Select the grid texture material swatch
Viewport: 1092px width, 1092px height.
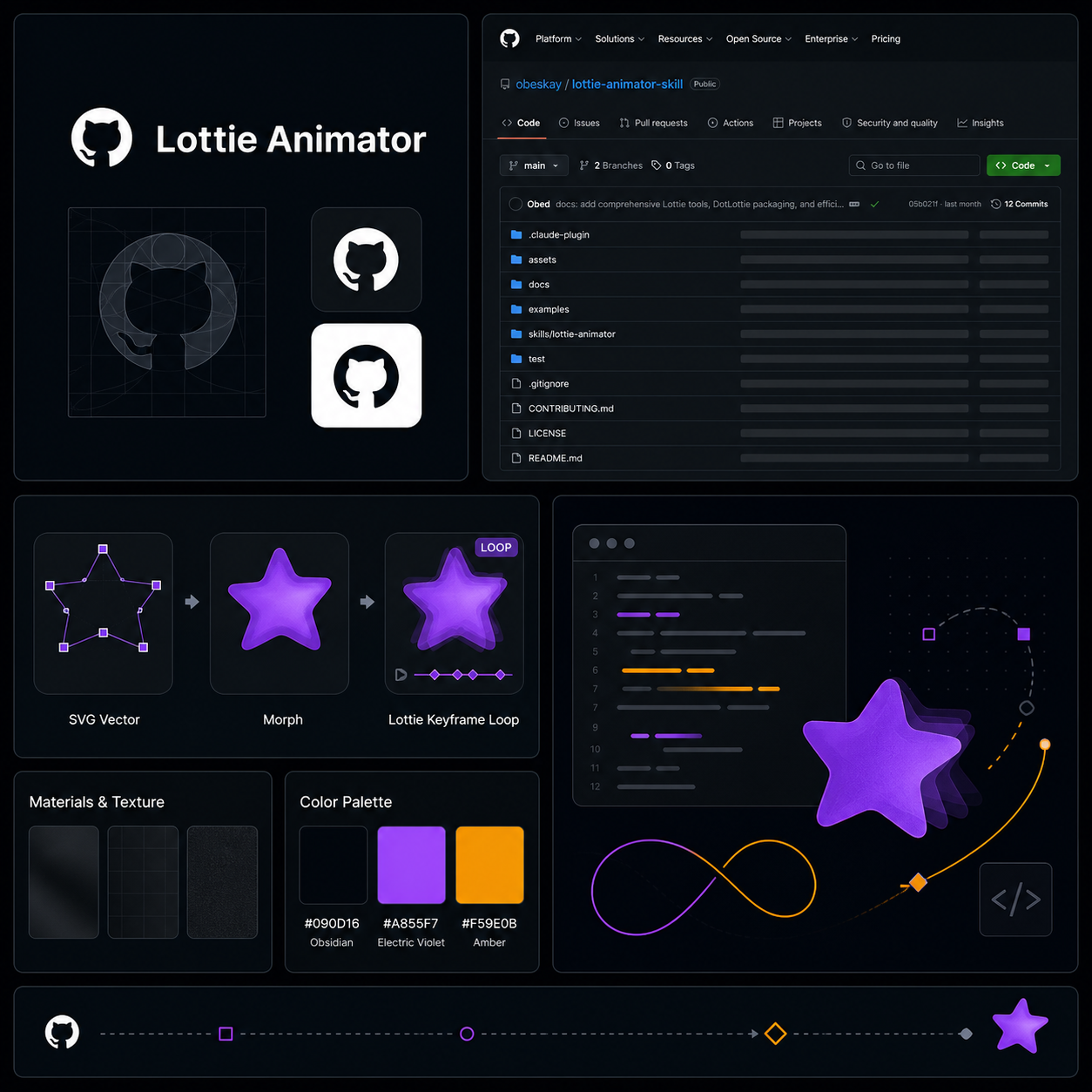click(x=143, y=882)
